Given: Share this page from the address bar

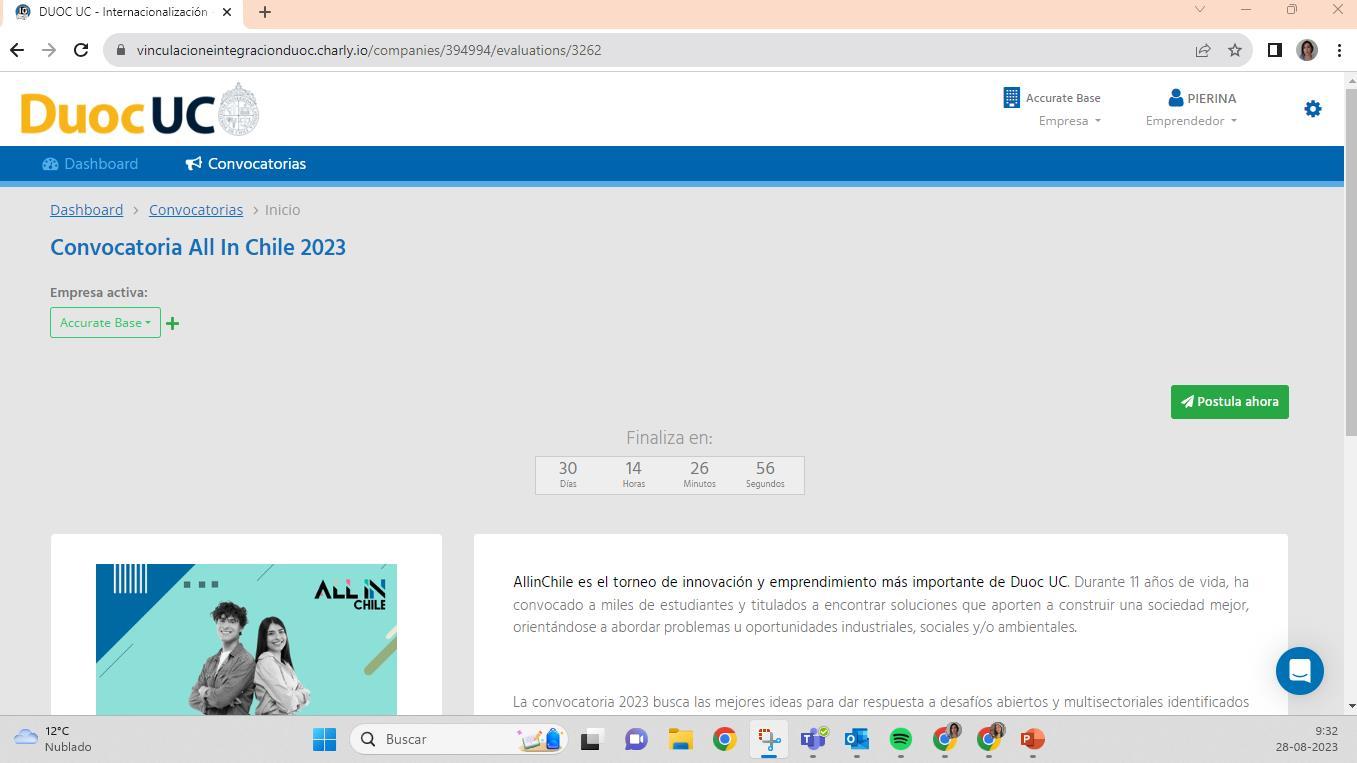Looking at the screenshot, I should pyautogui.click(x=1203, y=50).
